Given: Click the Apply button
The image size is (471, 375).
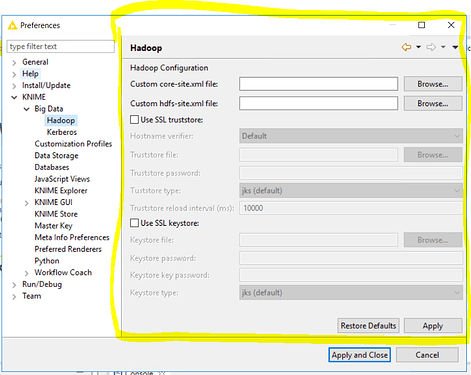Looking at the screenshot, I should [433, 326].
